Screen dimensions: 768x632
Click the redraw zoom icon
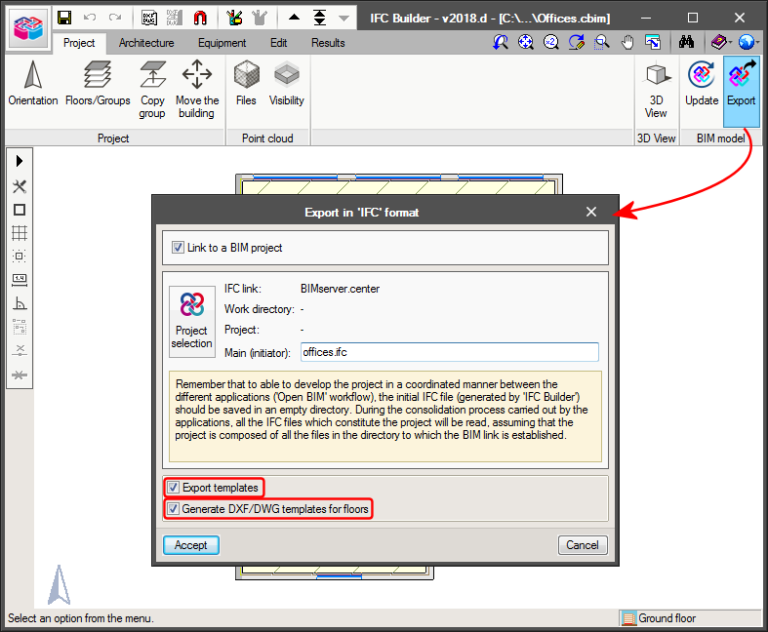point(576,42)
